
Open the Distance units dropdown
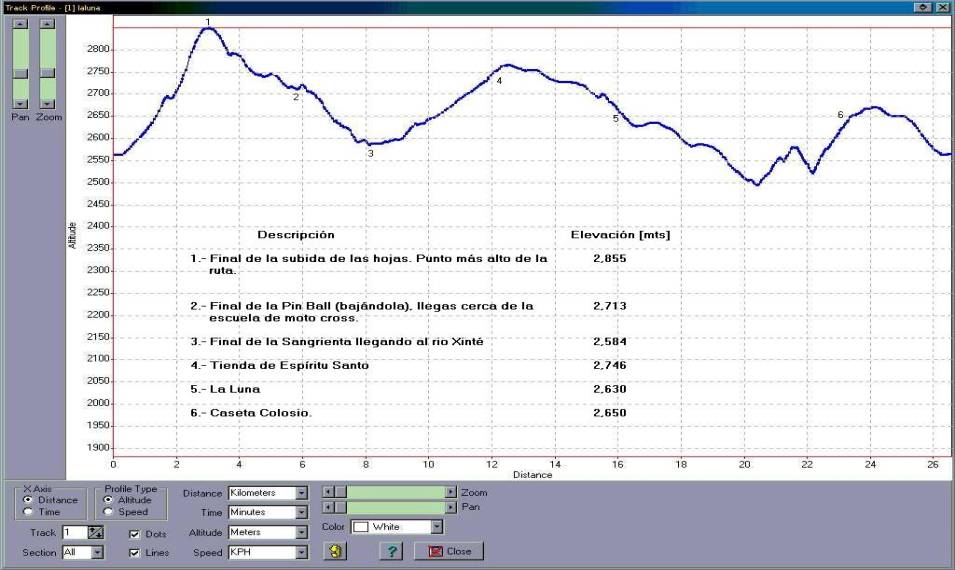click(300, 493)
